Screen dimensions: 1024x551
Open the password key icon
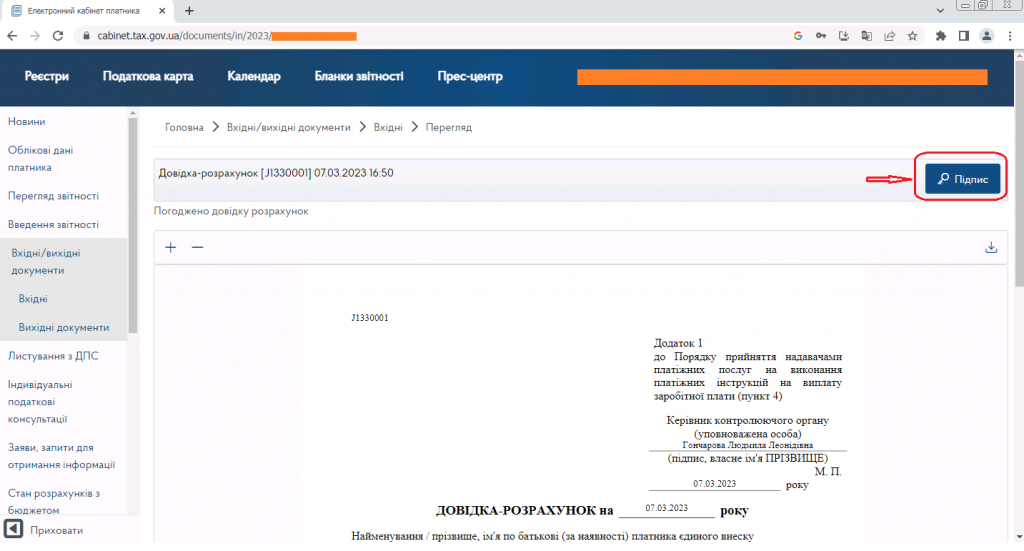click(x=821, y=36)
